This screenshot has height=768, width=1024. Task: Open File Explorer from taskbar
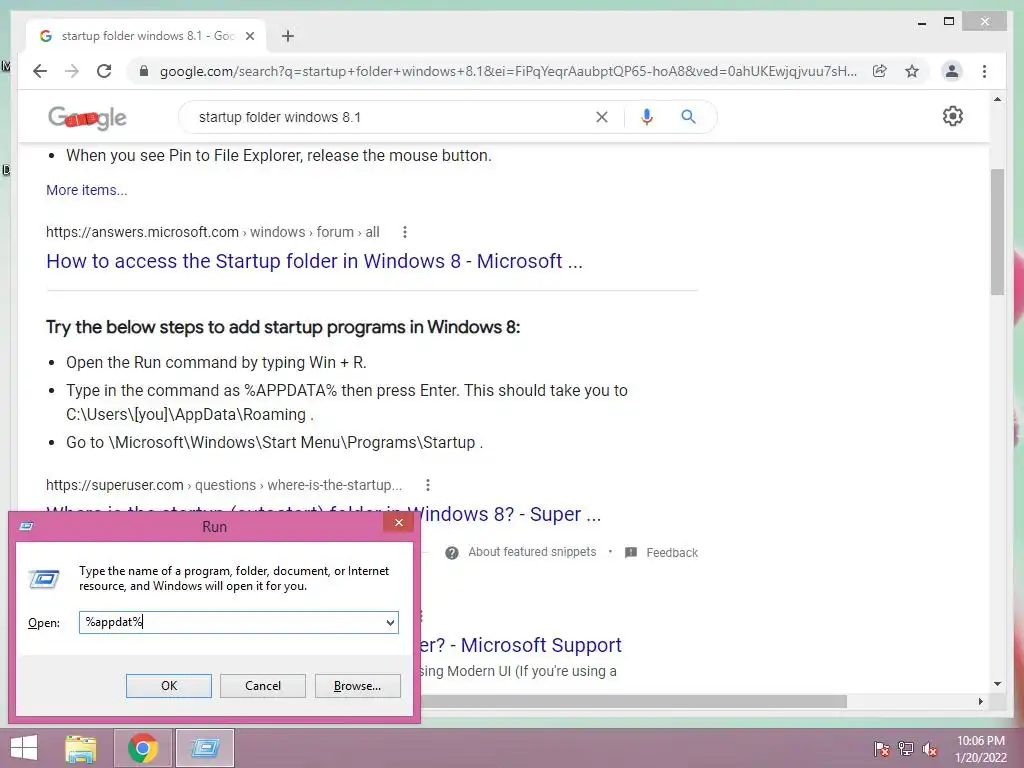pos(81,748)
